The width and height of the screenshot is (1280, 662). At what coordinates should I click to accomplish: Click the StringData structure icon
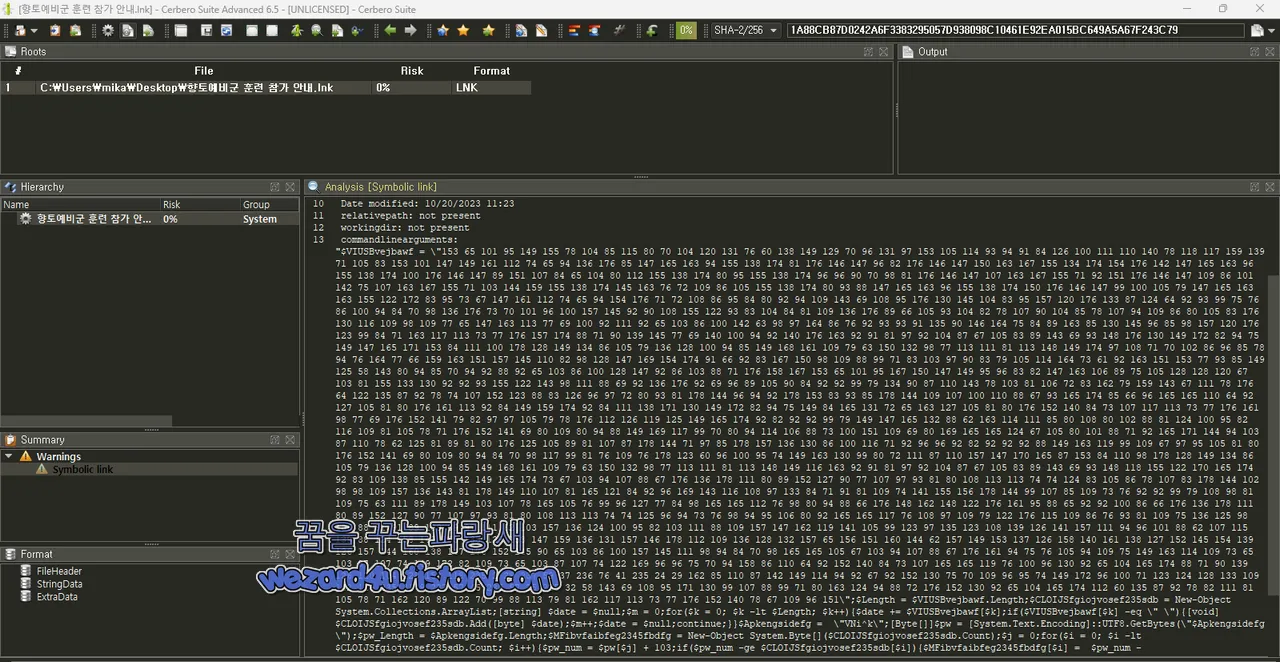coord(27,584)
